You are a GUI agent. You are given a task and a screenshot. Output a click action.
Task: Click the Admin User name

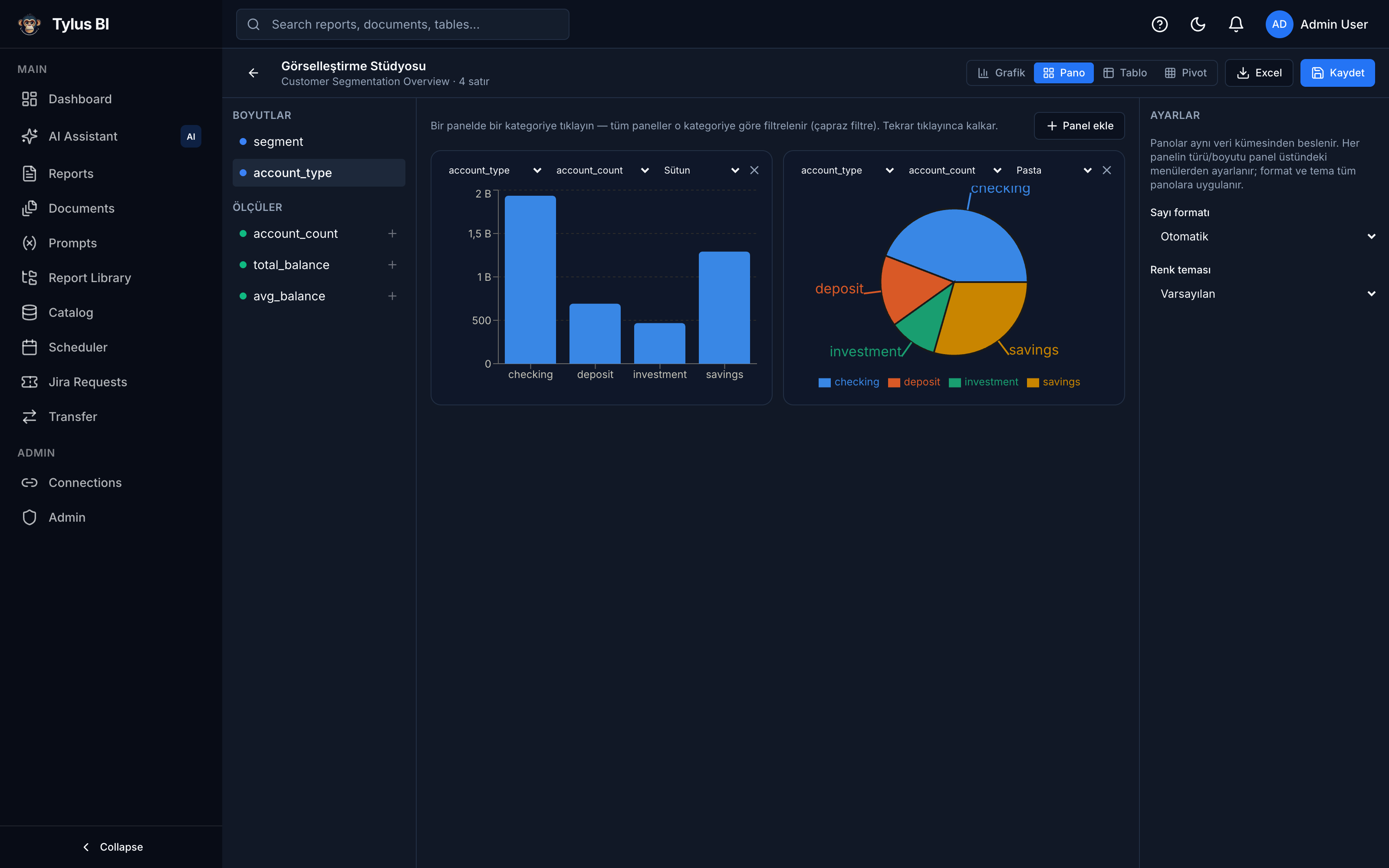[x=1334, y=24]
